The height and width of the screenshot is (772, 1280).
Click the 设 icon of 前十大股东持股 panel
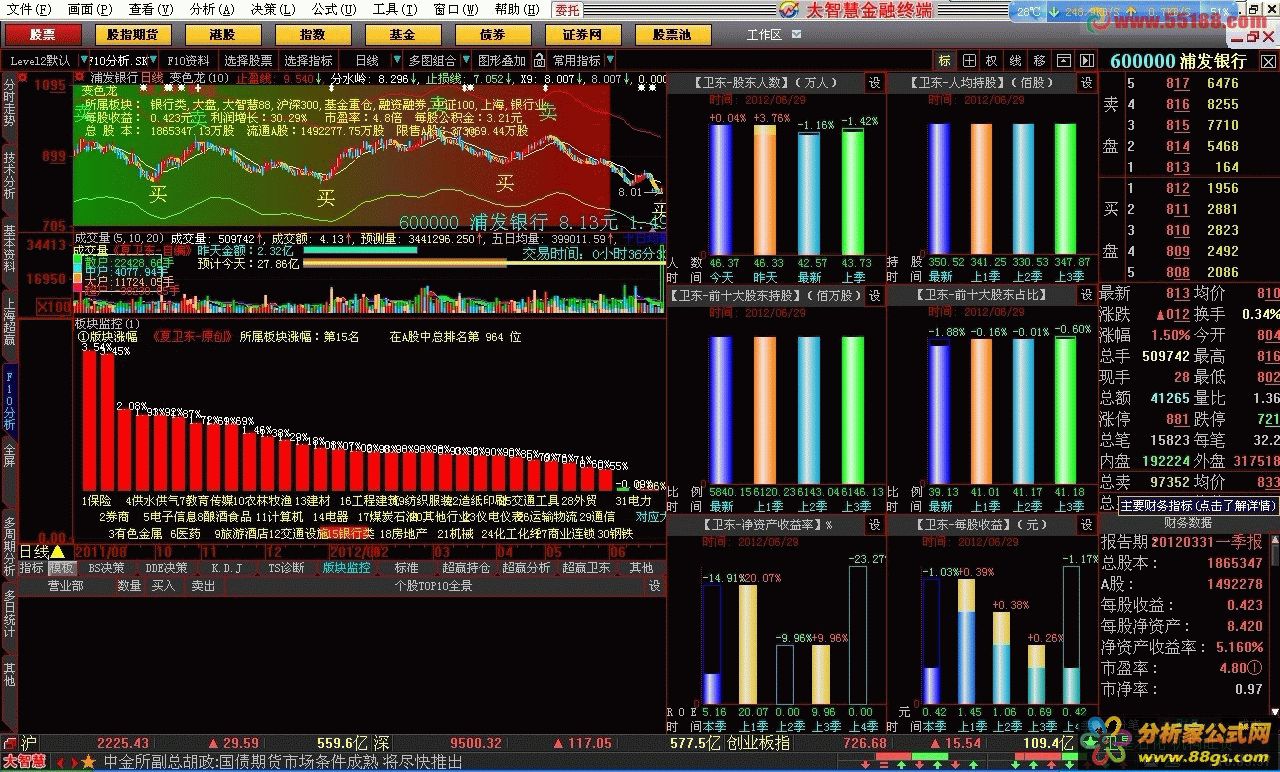tap(874, 296)
